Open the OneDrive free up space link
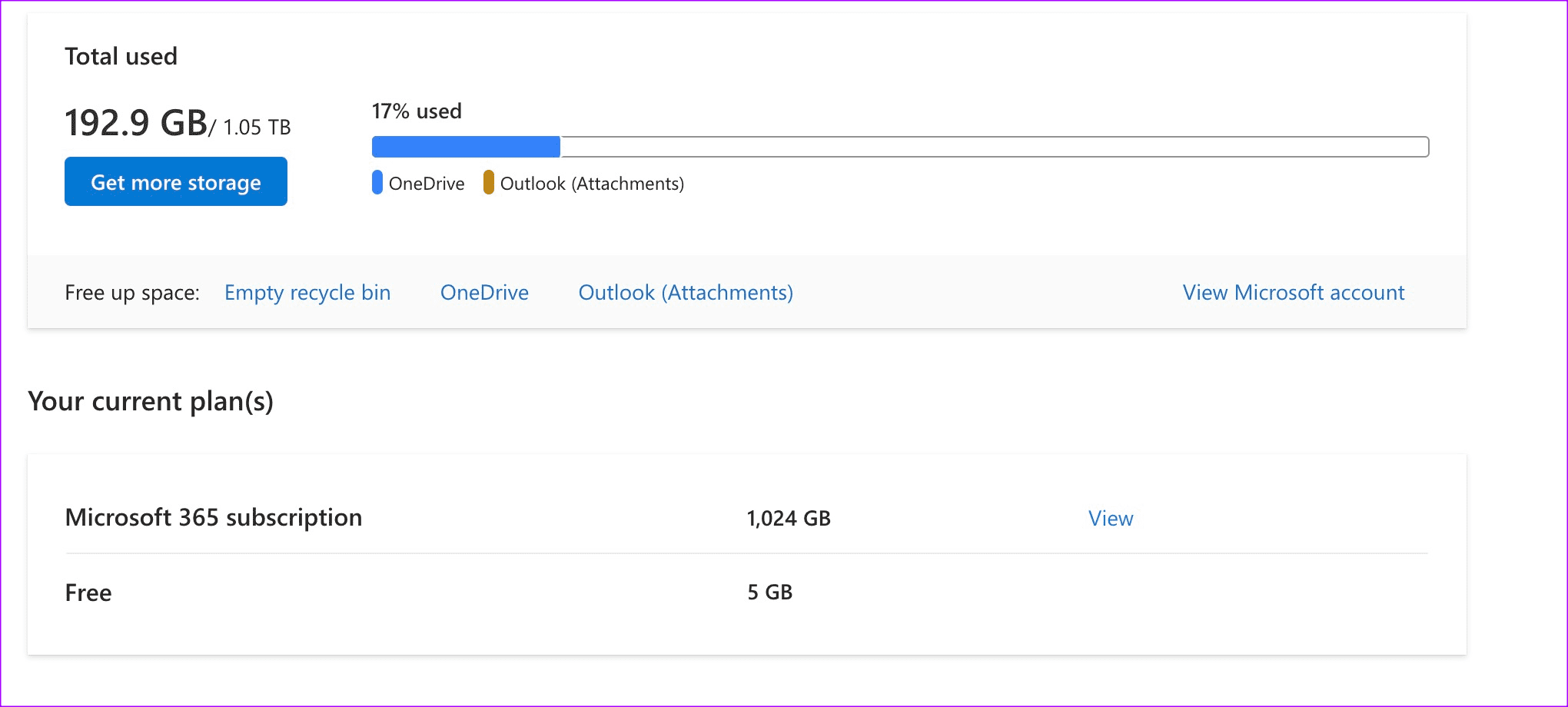The width and height of the screenshot is (1568, 707). click(484, 293)
